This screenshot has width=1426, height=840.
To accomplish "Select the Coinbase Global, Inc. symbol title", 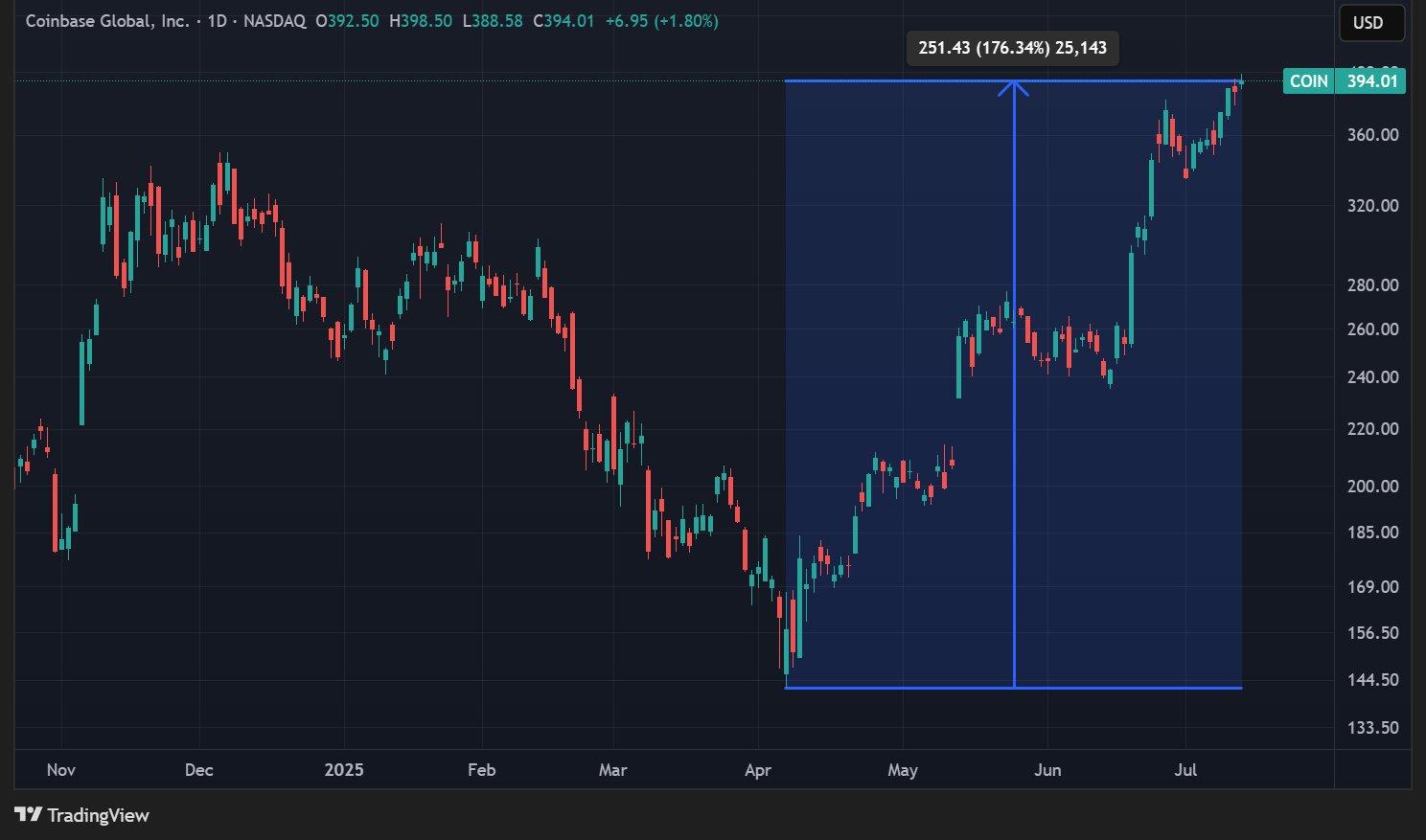I will point(106,21).
